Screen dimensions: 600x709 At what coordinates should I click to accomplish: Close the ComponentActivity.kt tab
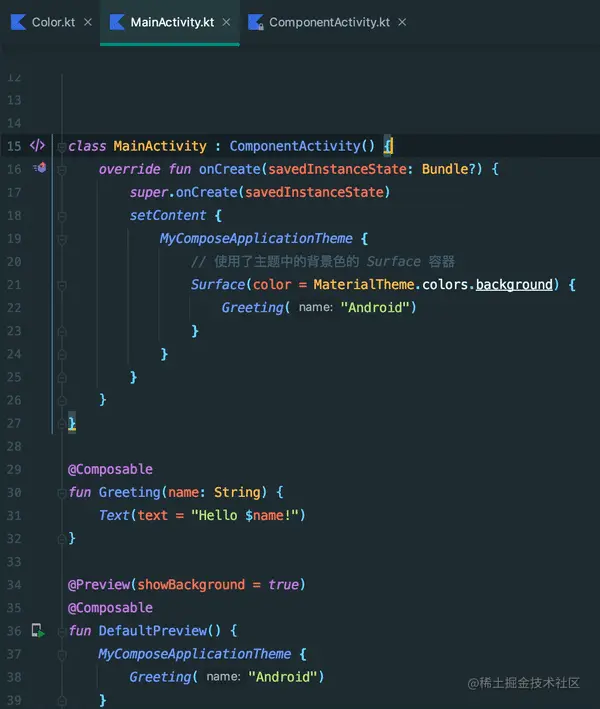click(402, 22)
